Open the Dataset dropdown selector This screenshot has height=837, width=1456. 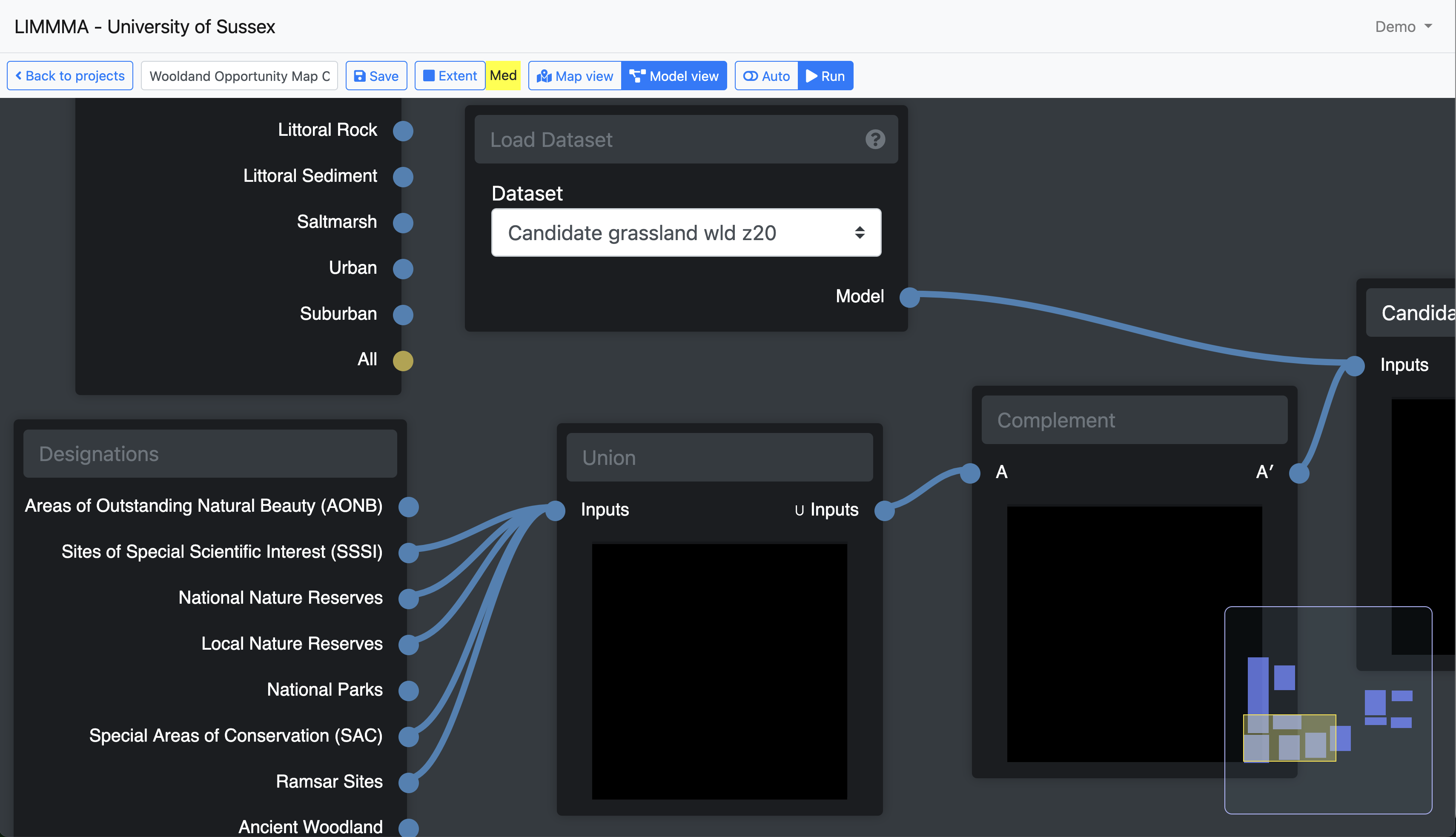[686, 233]
